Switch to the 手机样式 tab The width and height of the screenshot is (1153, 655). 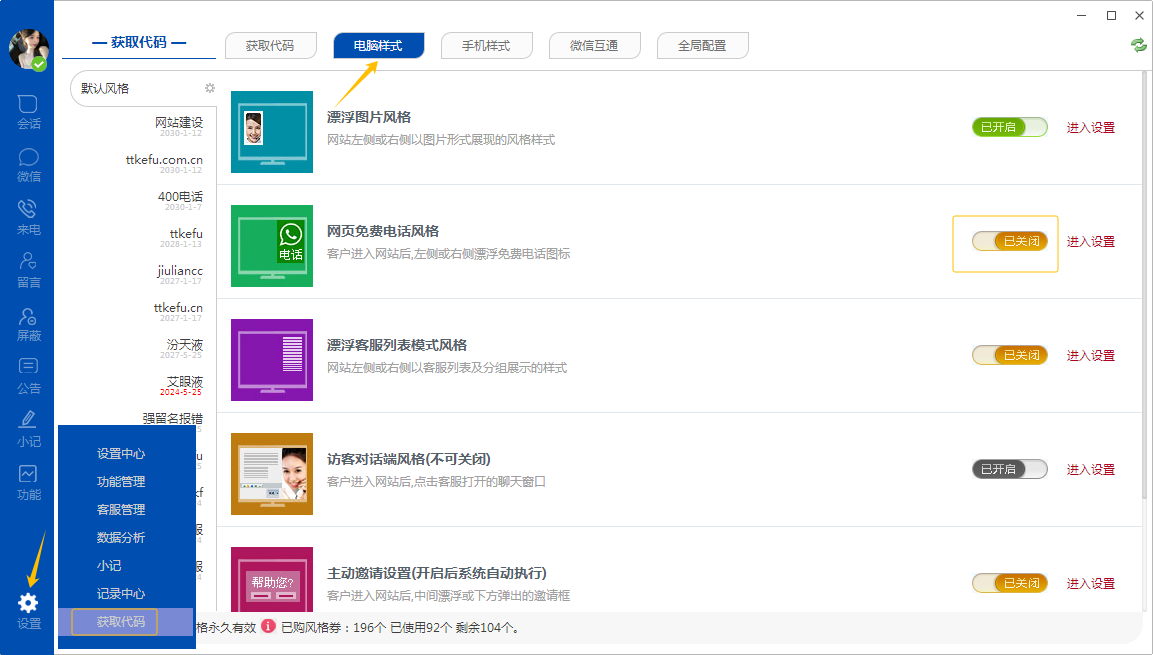[x=486, y=46]
